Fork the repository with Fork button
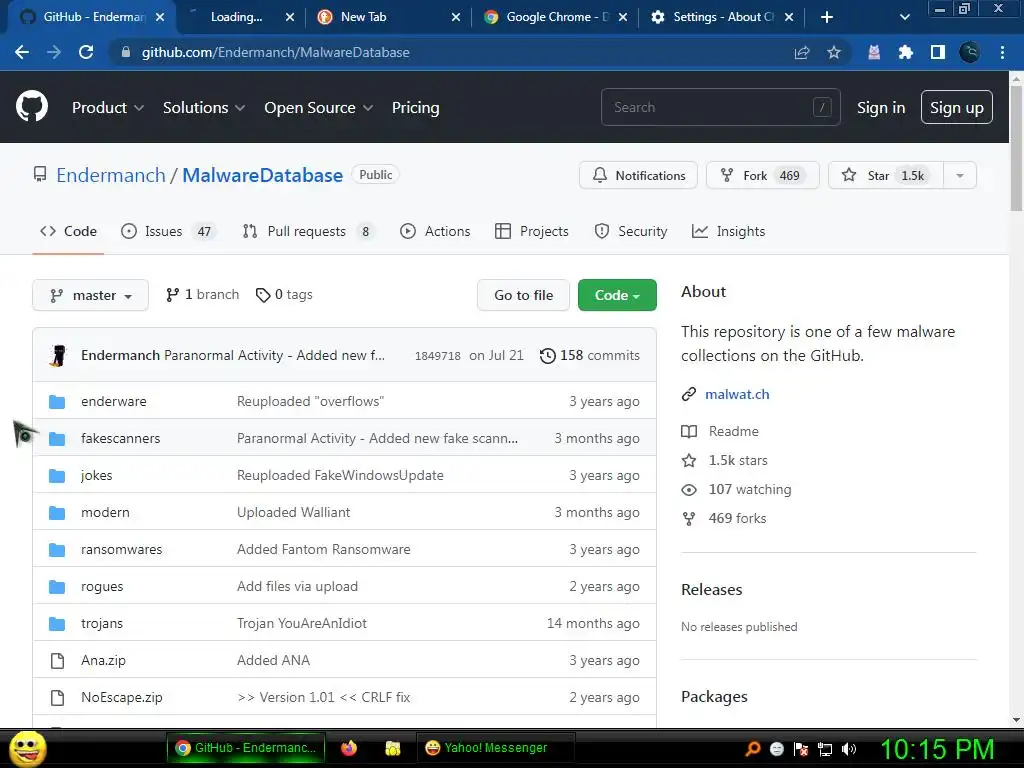 (x=762, y=176)
